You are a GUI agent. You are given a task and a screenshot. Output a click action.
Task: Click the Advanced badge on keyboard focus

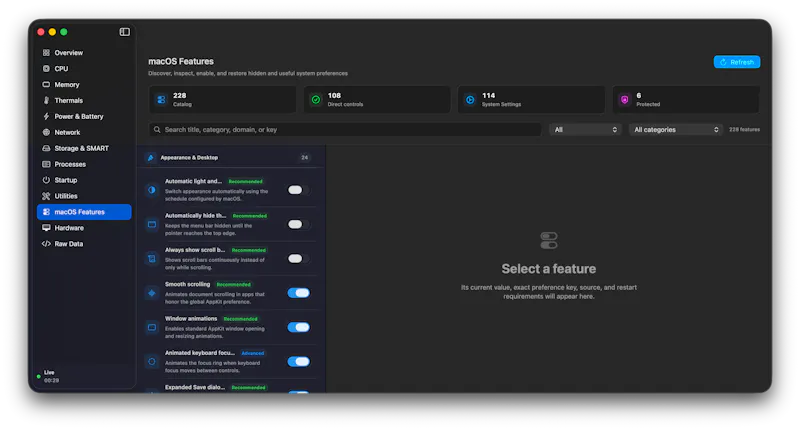253,353
